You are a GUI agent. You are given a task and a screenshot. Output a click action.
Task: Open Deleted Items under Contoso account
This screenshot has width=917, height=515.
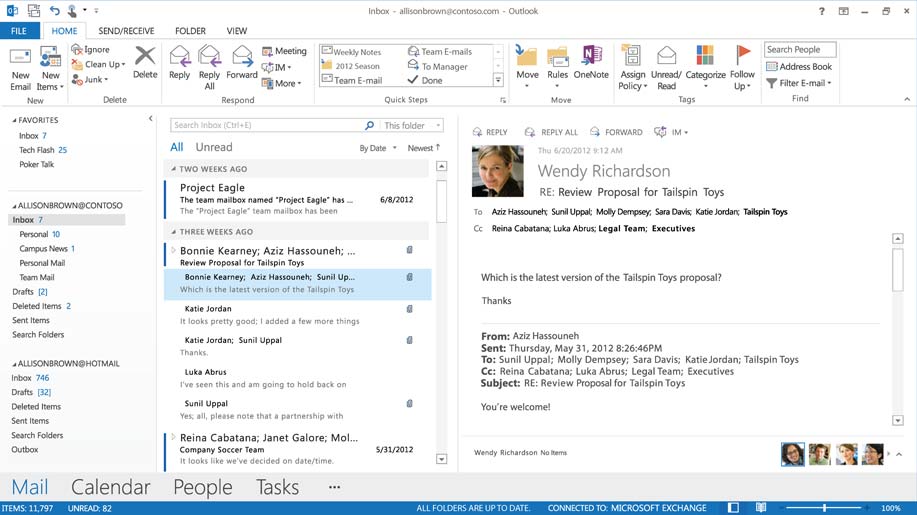point(41,306)
